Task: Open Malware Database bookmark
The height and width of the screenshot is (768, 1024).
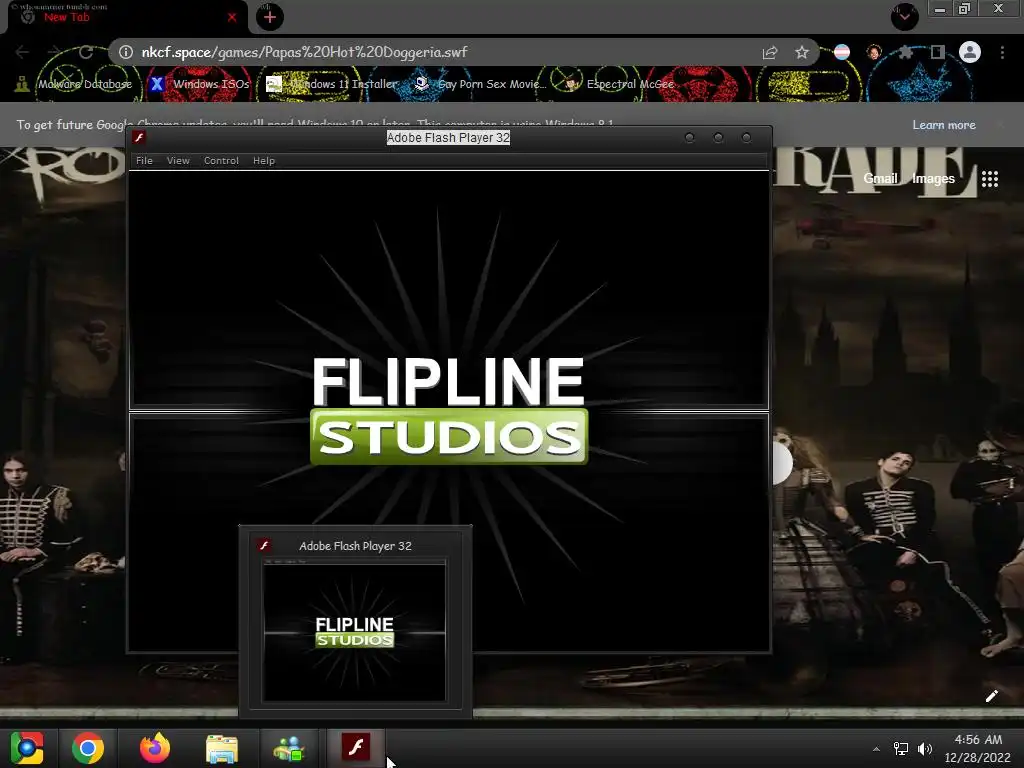Action: [74, 84]
